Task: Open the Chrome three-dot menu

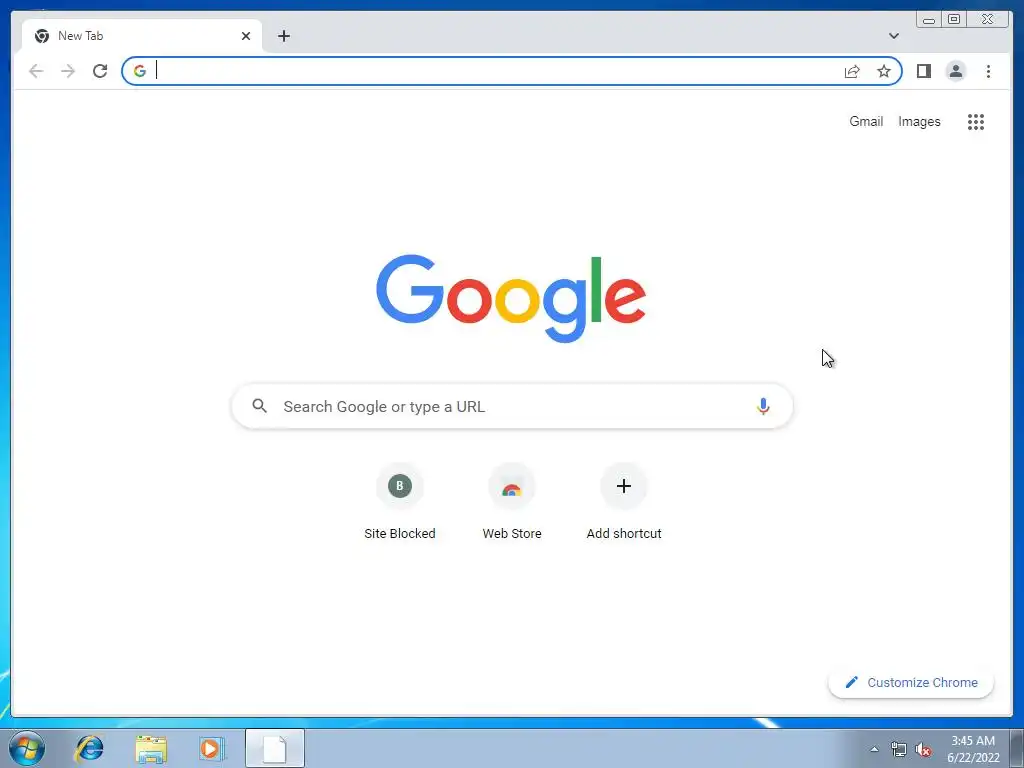Action: point(988,71)
